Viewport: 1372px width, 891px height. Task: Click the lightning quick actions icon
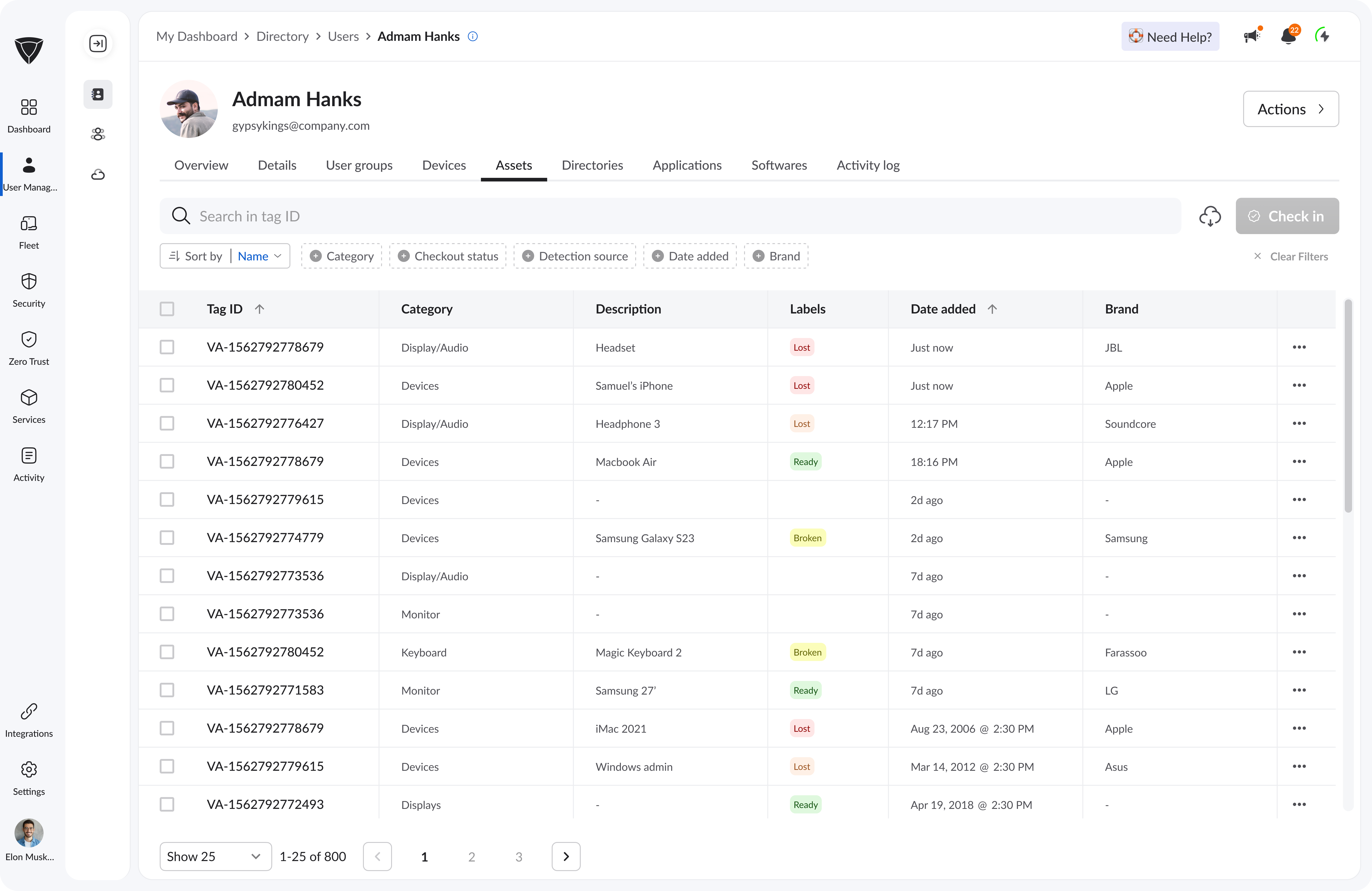(1322, 36)
